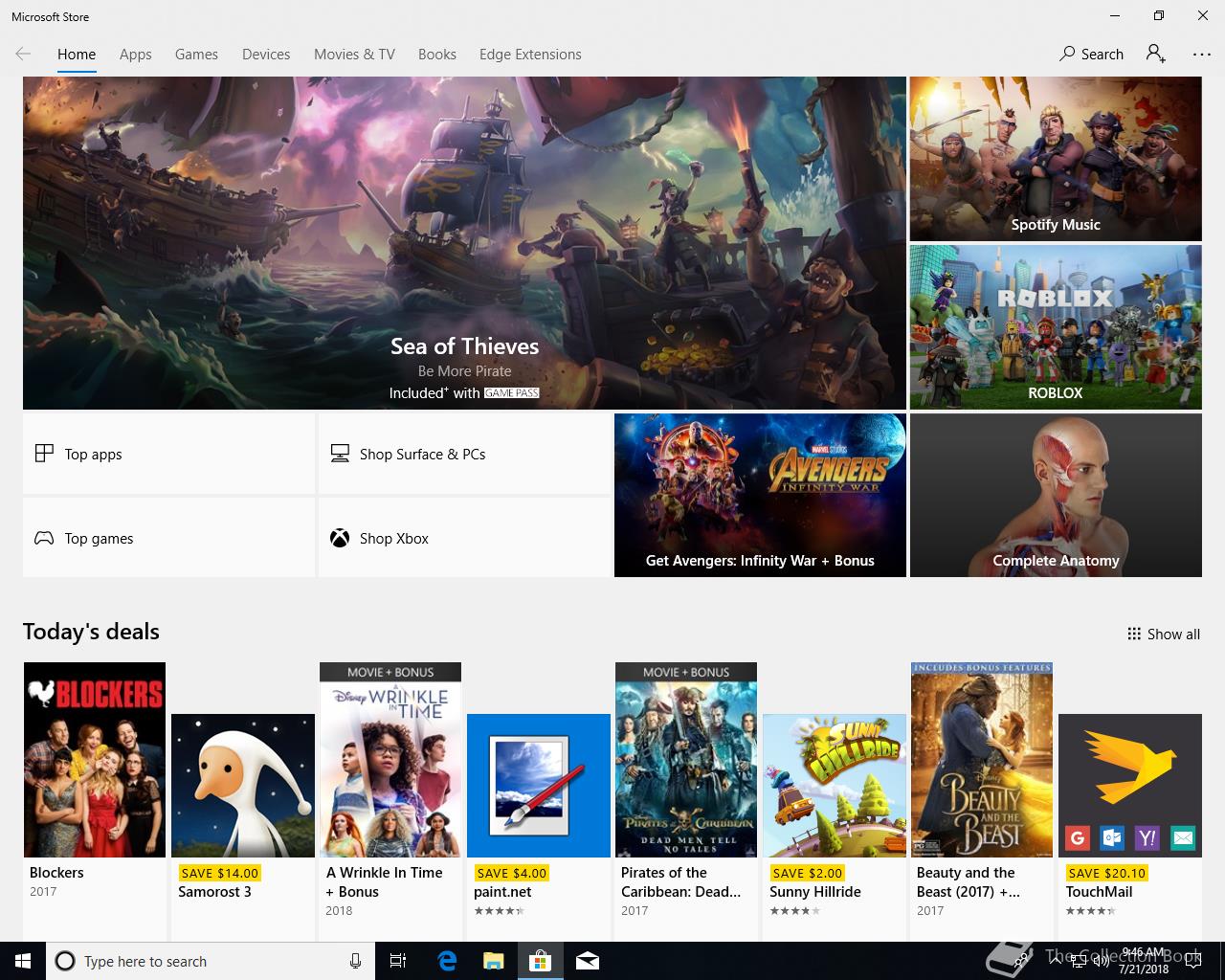Screen dimensions: 1225x980
Task: Click the TouchMail title text
Action: [1099, 892]
